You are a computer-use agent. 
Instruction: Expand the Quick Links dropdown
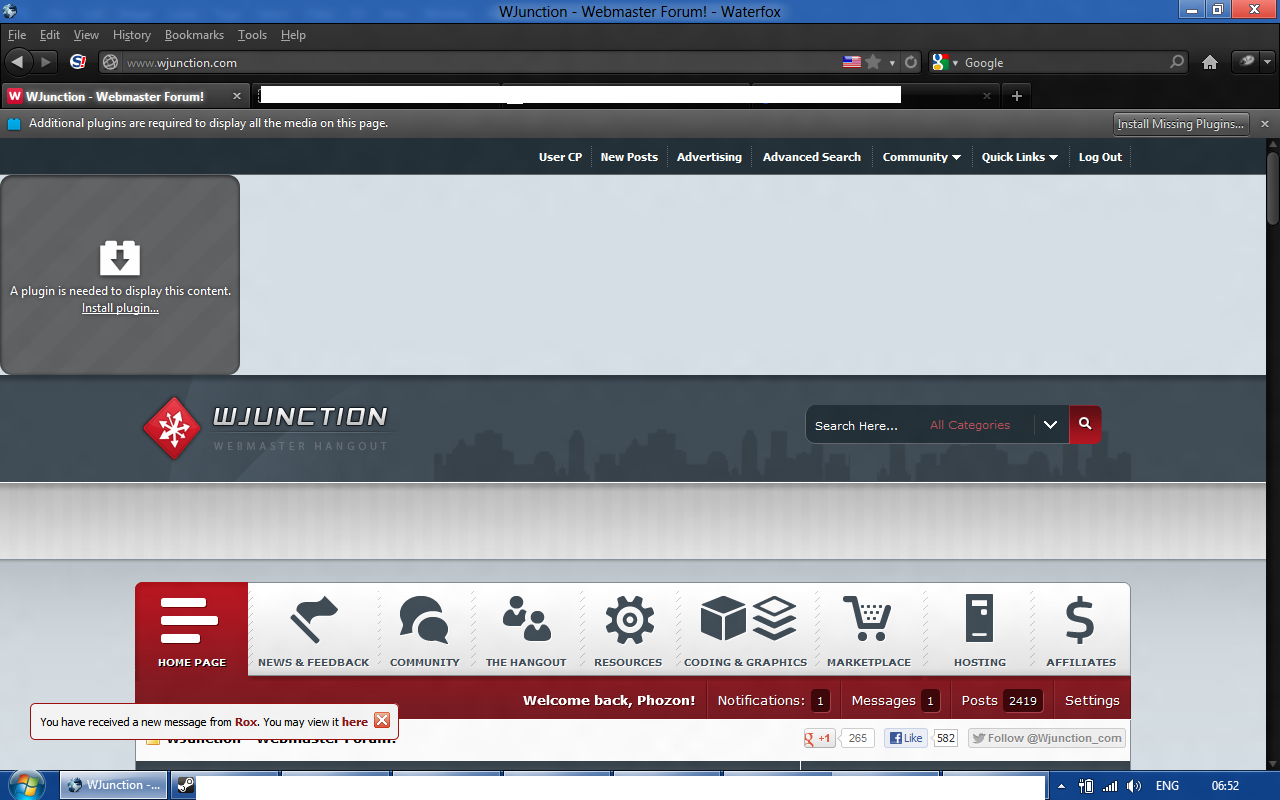pos(1020,157)
